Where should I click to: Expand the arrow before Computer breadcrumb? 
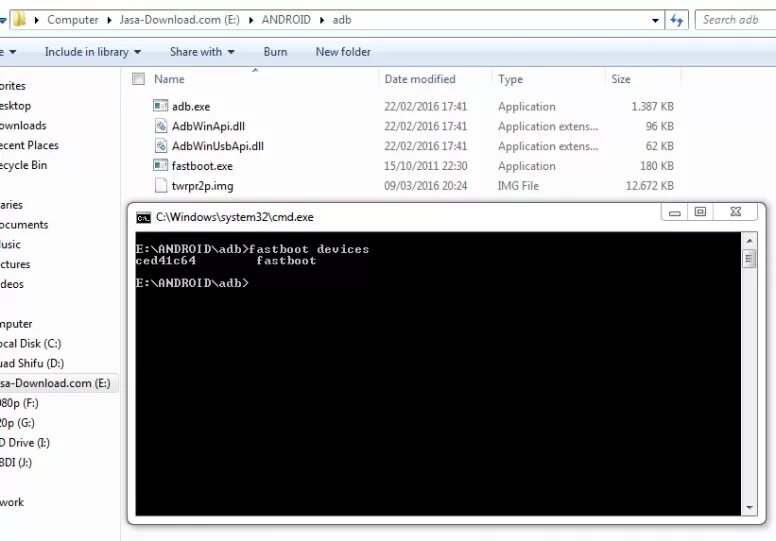pyautogui.click(x=37, y=20)
